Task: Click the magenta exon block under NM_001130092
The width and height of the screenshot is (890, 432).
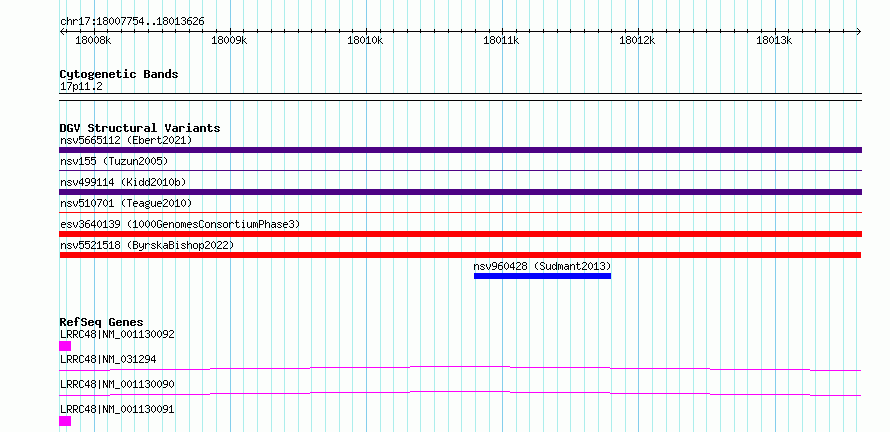Action: 65,346
